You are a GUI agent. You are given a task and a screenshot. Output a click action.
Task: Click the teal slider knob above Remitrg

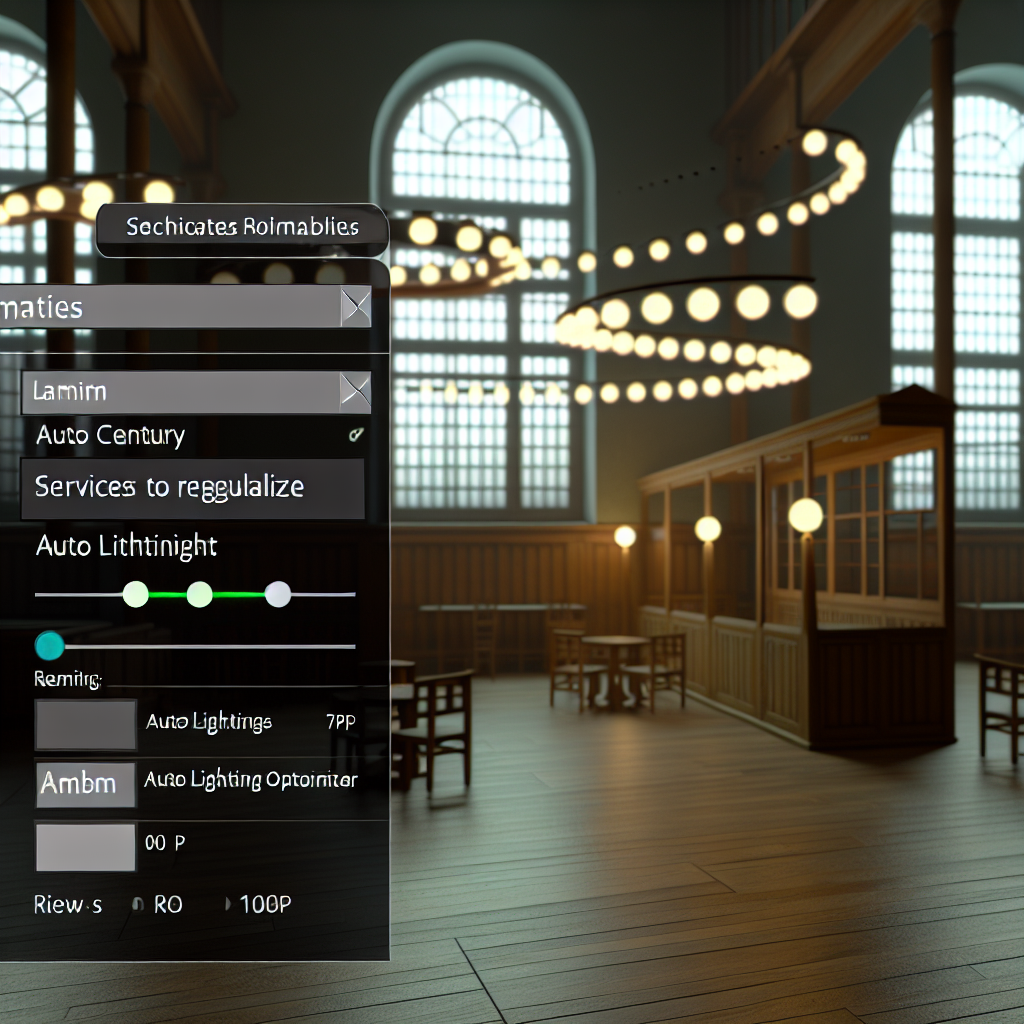click(x=49, y=646)
